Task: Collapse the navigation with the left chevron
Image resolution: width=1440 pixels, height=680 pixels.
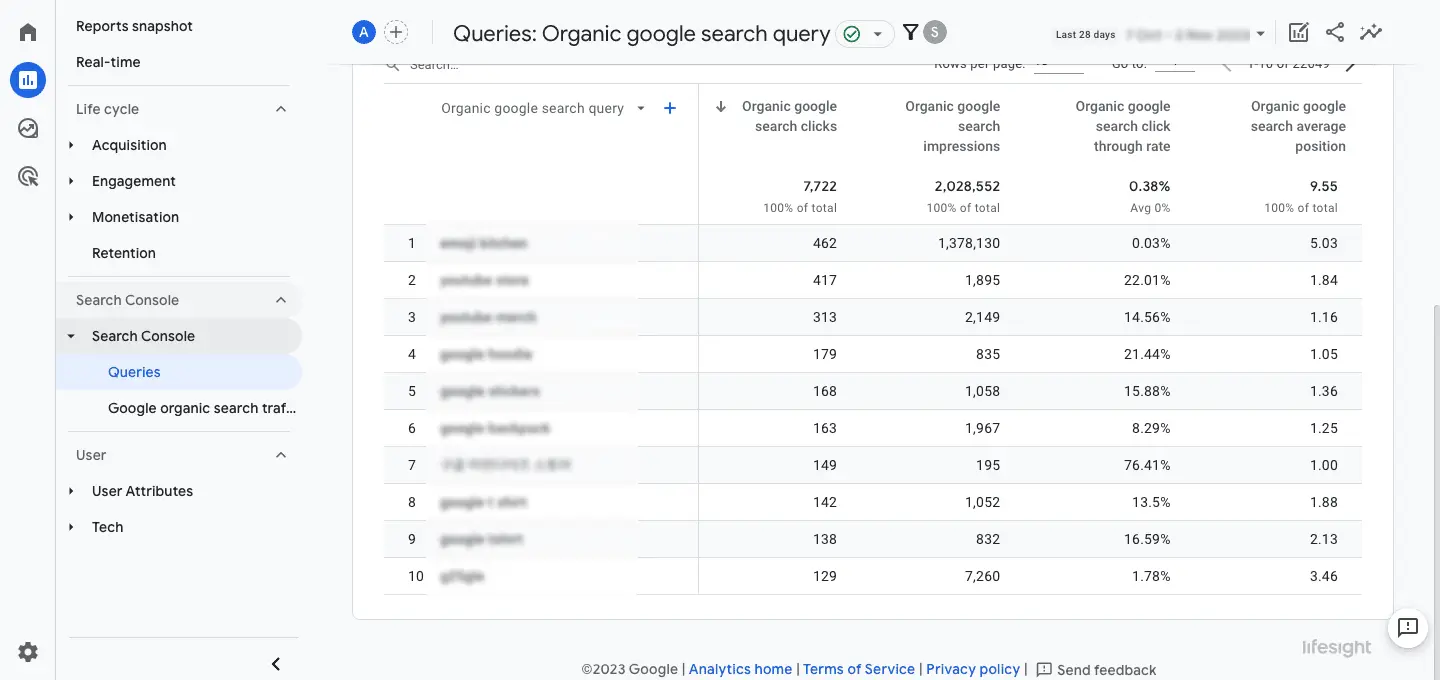Action: [x=276, y=664]
